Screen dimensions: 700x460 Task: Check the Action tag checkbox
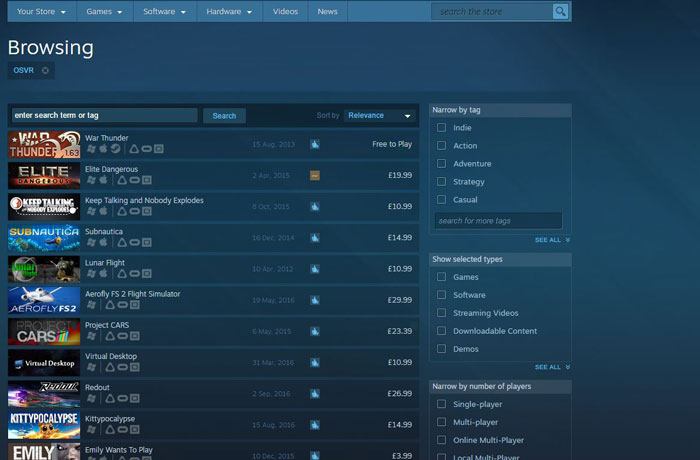(442, 146)
